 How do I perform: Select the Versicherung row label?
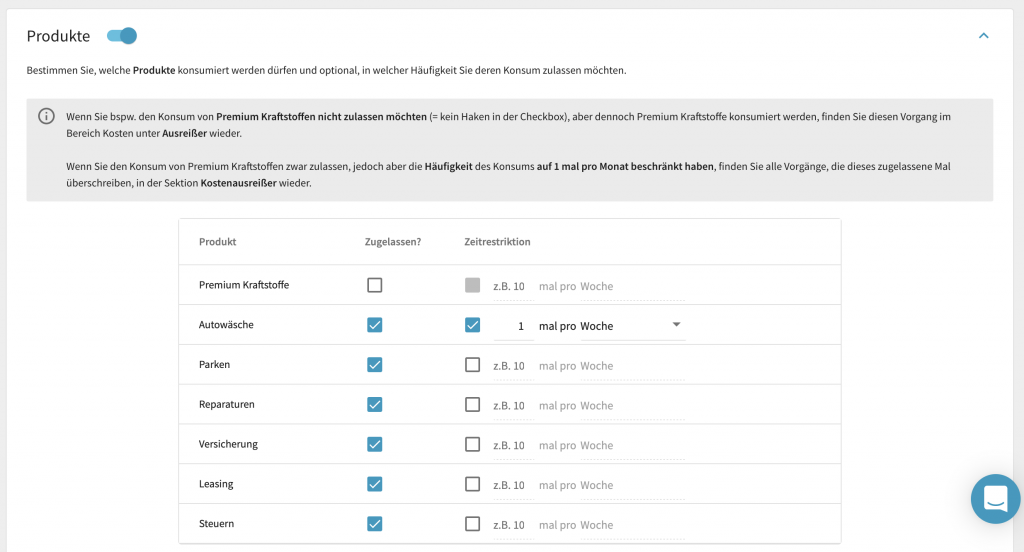pos(228,444)
